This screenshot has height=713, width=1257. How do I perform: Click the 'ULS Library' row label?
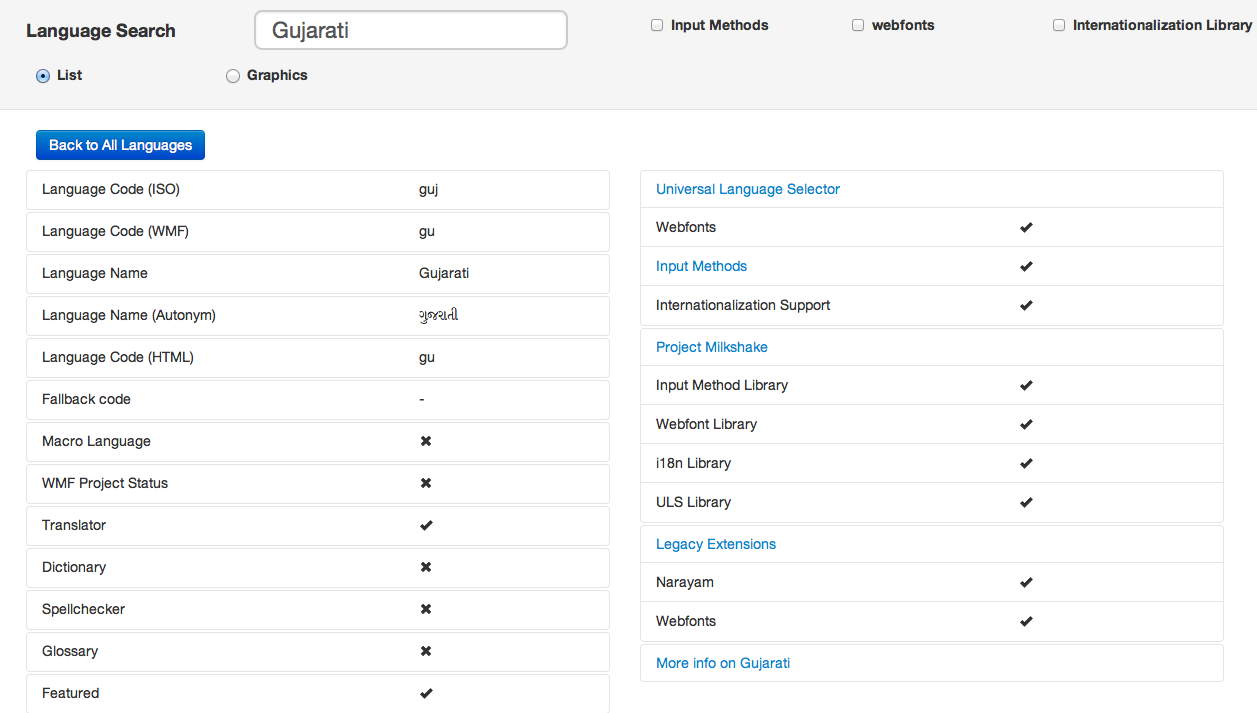click(x=693, y=502)
